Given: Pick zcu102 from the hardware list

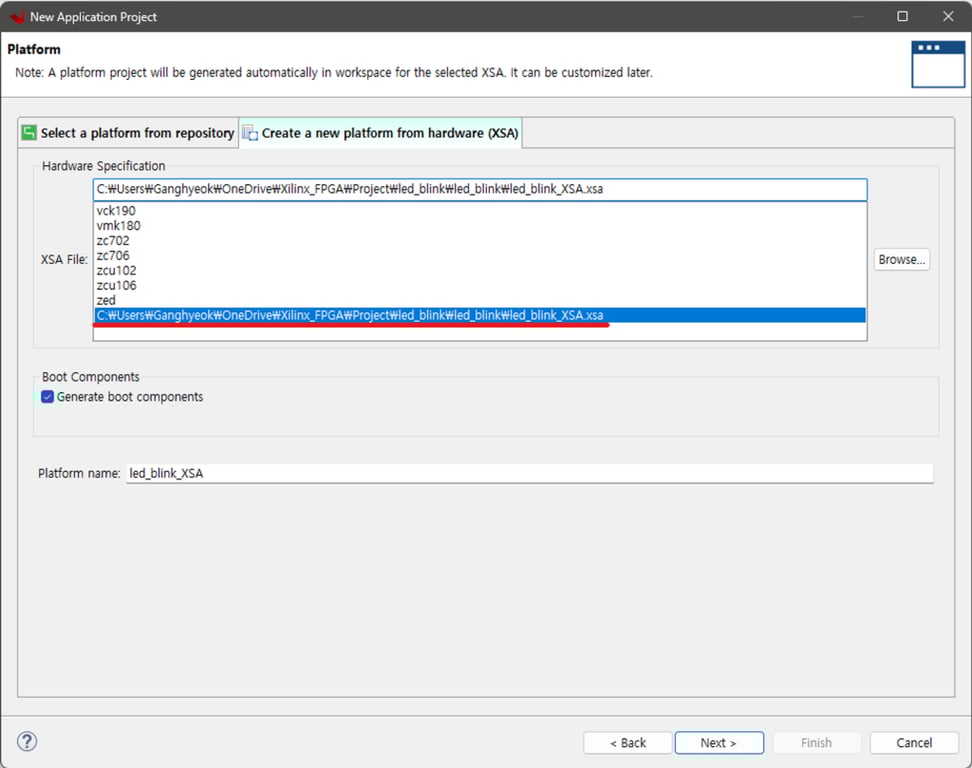Looking at the screenshot, I should click(x=479, y=270).
